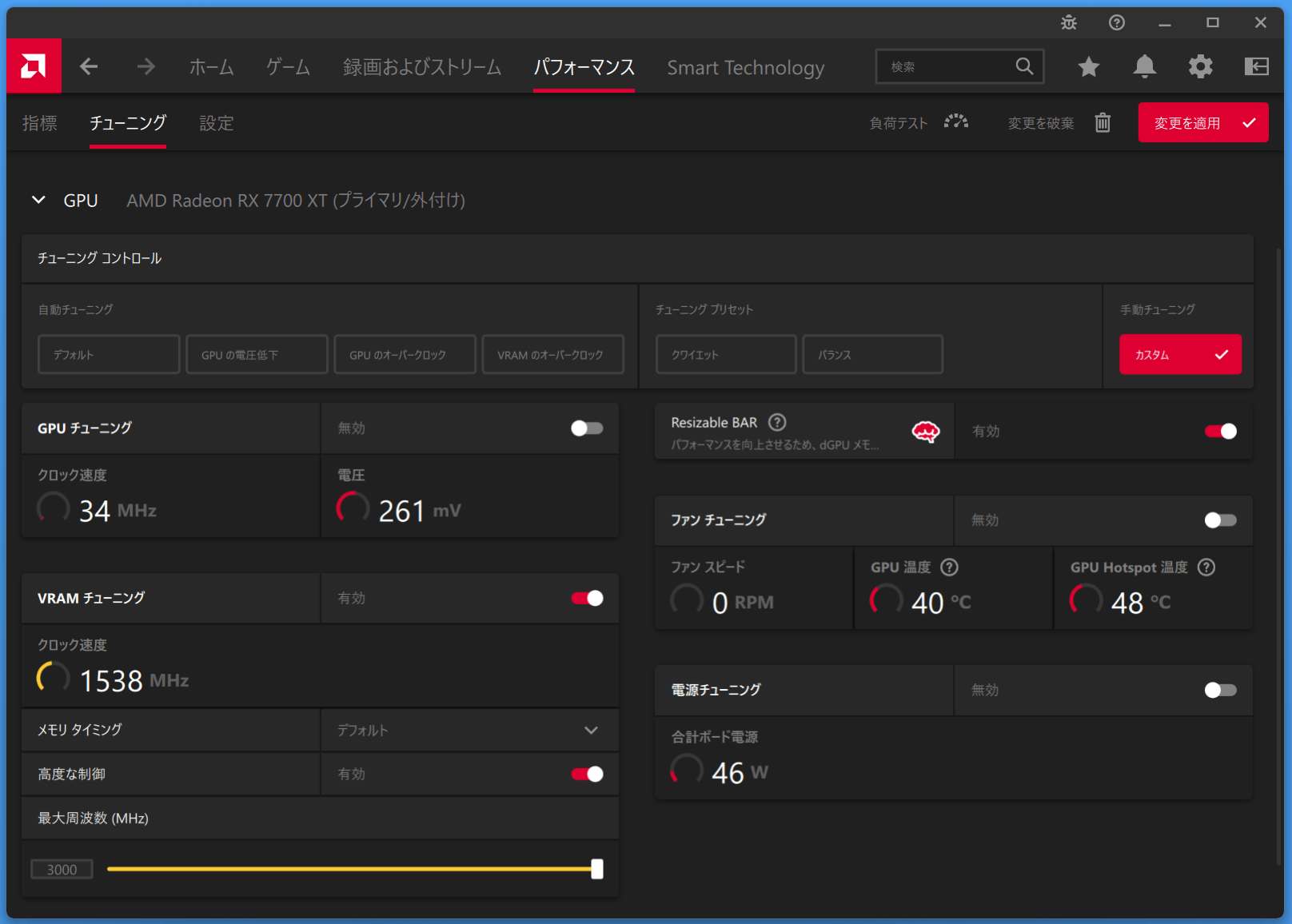The height and width of the screenshot is (924, 1292).
Task: Select the チューニング subtab
Action: pyautogui.click(x=128, y=123)
